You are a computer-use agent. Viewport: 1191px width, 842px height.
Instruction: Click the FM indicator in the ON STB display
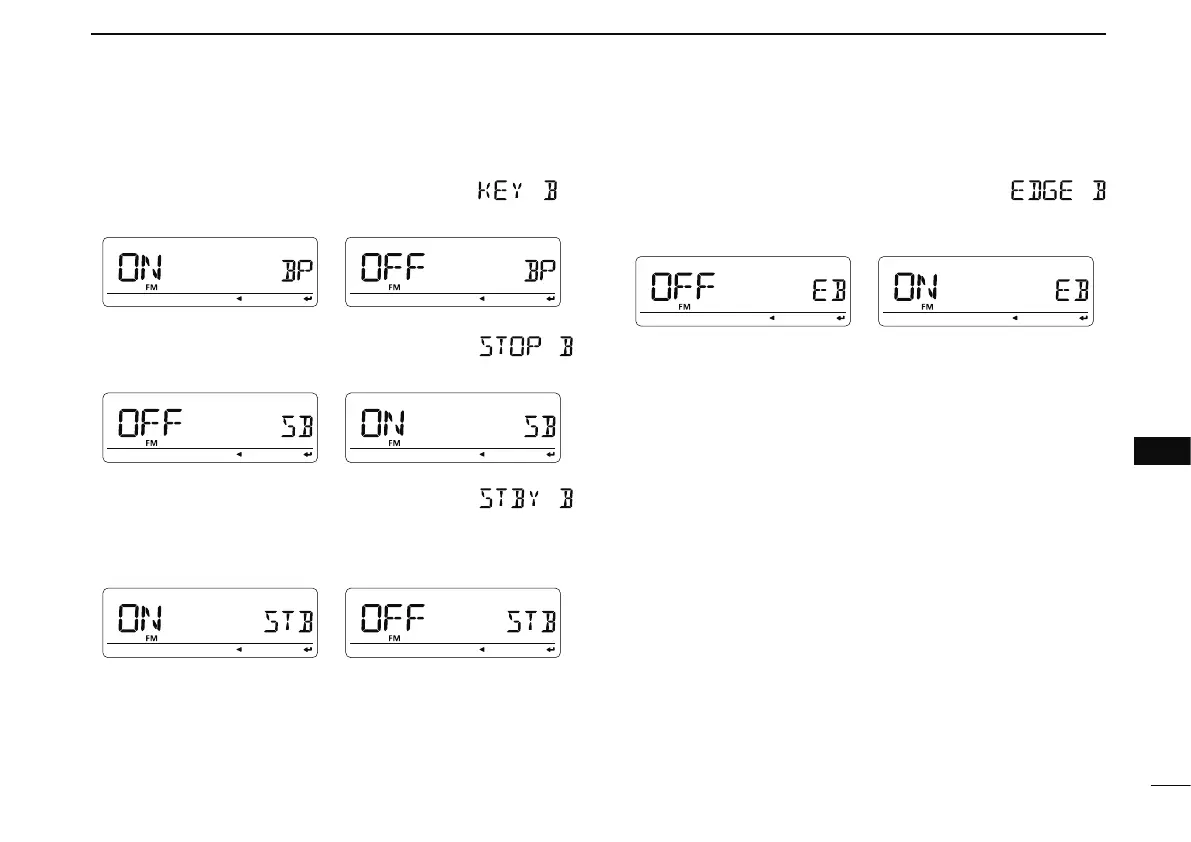[x=151, y=638]
